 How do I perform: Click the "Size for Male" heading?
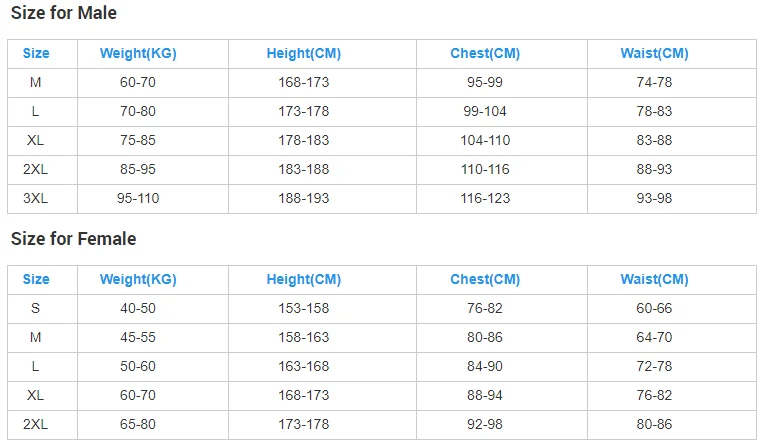point(63,13)
